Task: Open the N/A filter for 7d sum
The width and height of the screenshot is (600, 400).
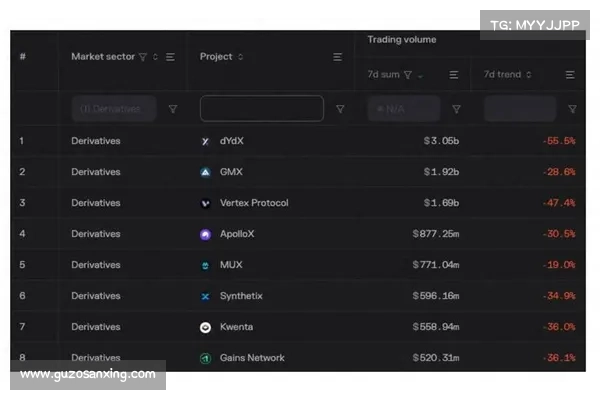Action: pyautogui.click(x=404, y=109)
